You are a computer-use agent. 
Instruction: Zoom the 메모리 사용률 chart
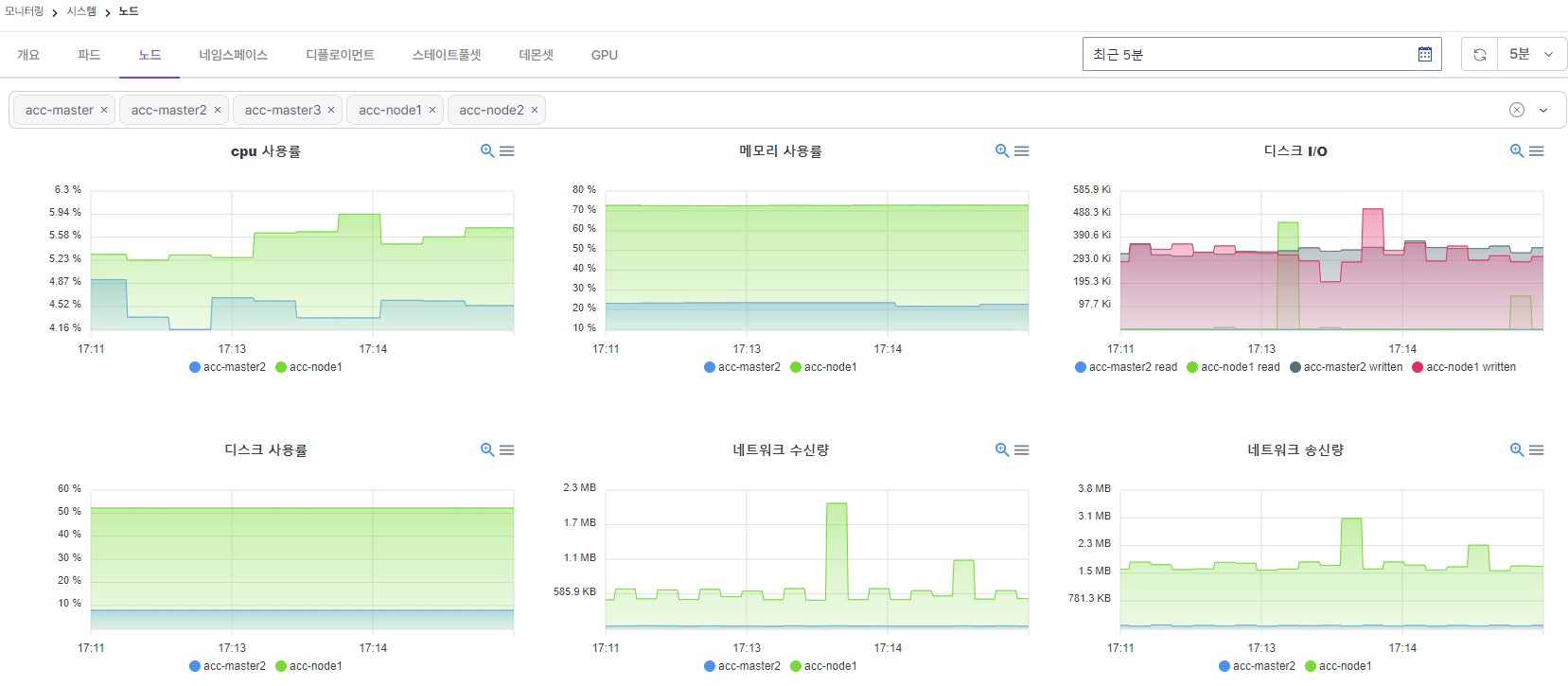[x=1002, y=150]
